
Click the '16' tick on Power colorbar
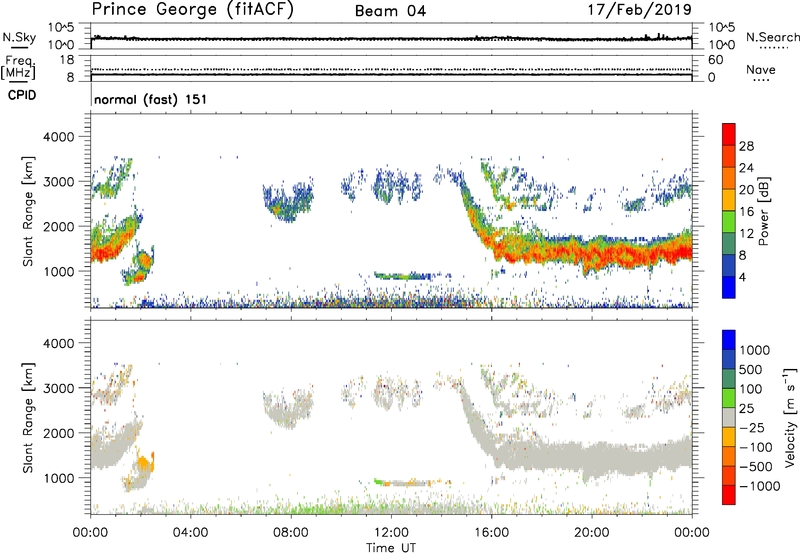tap(746, 212)
